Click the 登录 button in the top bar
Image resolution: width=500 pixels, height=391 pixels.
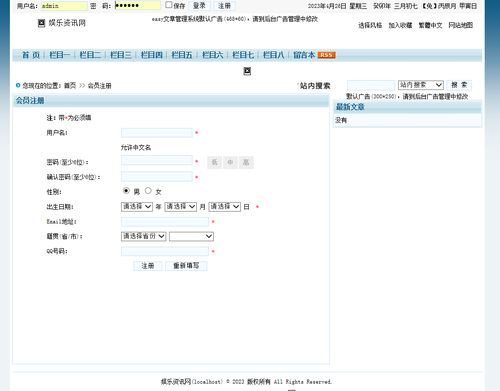tap(199, 6)
